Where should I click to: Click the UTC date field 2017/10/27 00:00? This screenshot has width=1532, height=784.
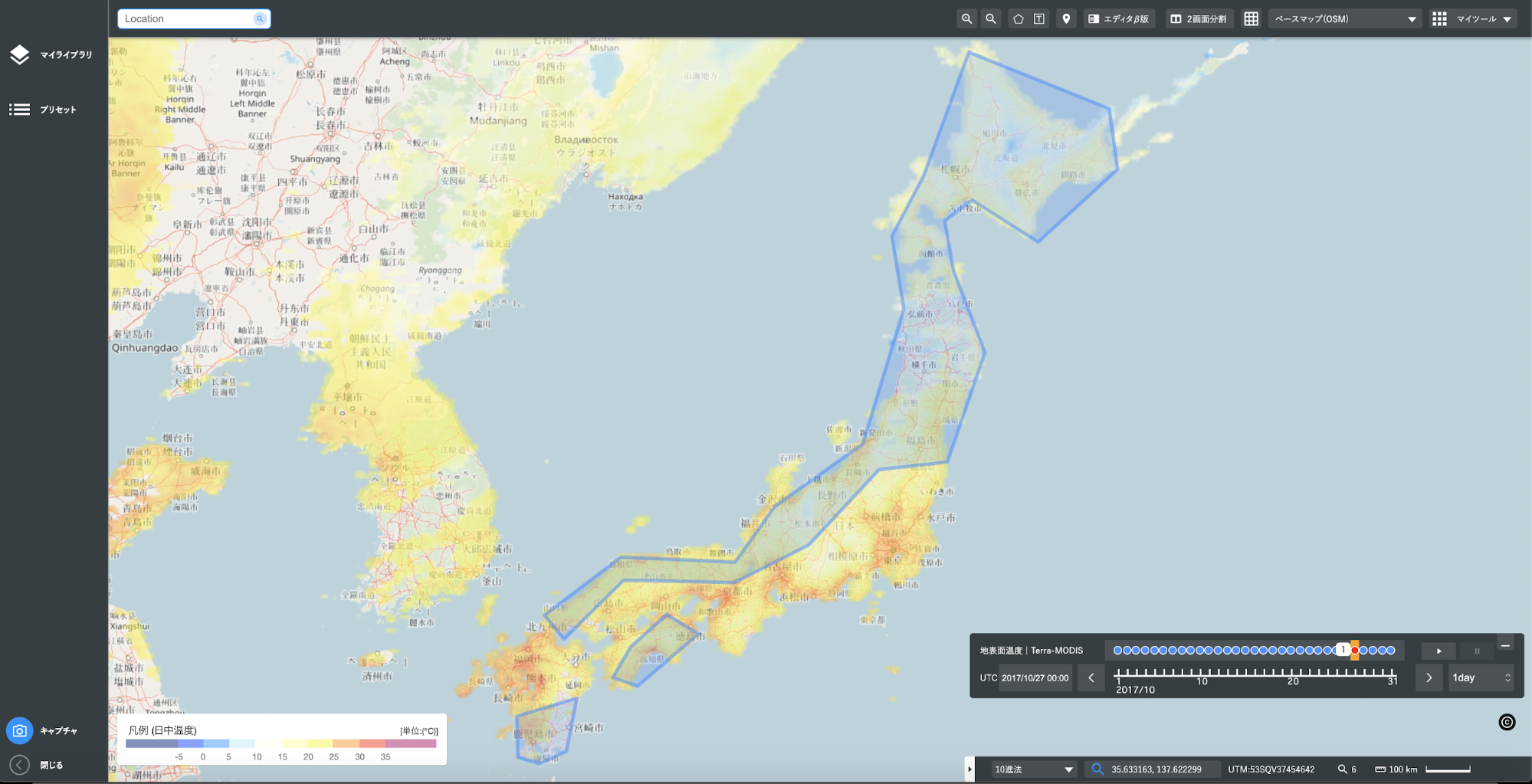[1035, 677]
